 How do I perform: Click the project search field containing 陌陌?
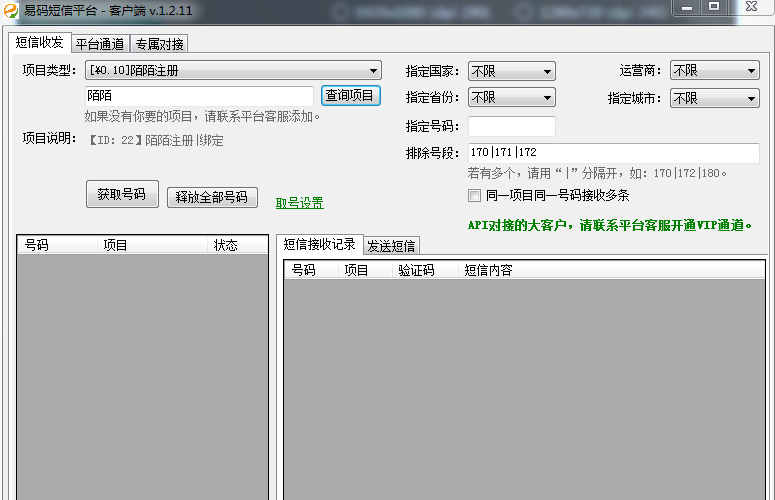click(x=199, y=96)
